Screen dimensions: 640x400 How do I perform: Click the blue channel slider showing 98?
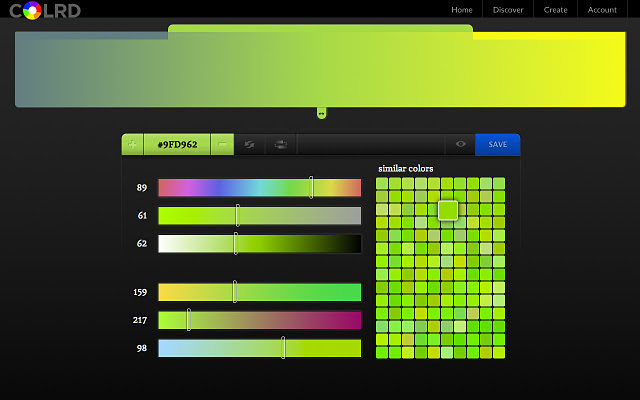(260, 348)
